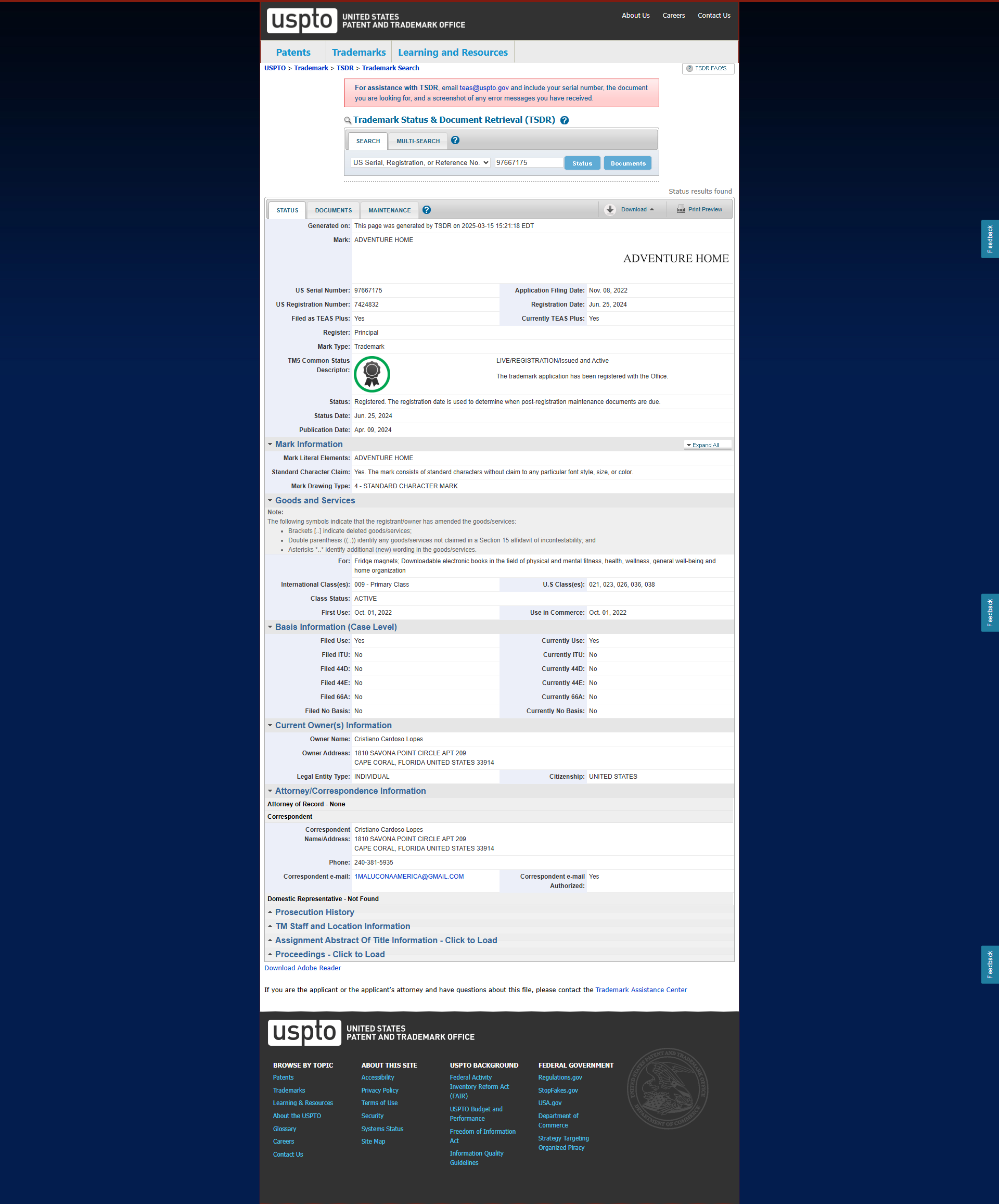The width and height of the screenshot is (999, 1204).
Task: Click the top Feedback side tab
Action: tap(990, 239)
